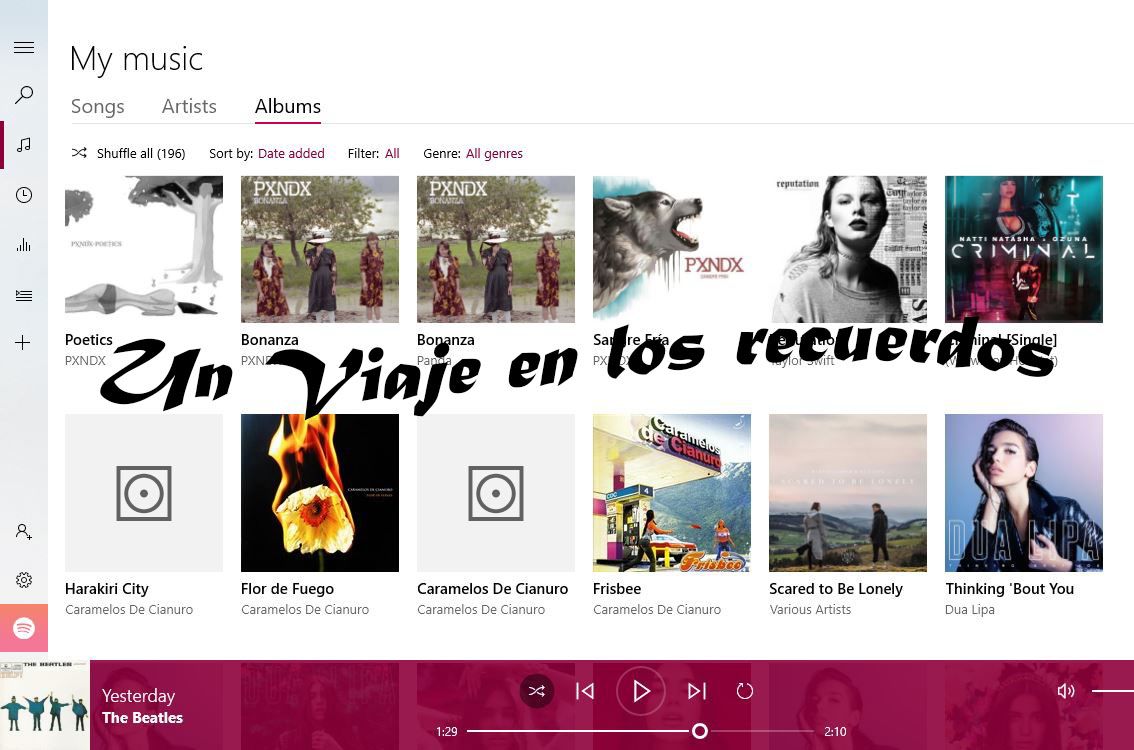Click the Thinking 'Bout You title
Viewport: 1134px width, 750px height.
tap(1010, 589)
